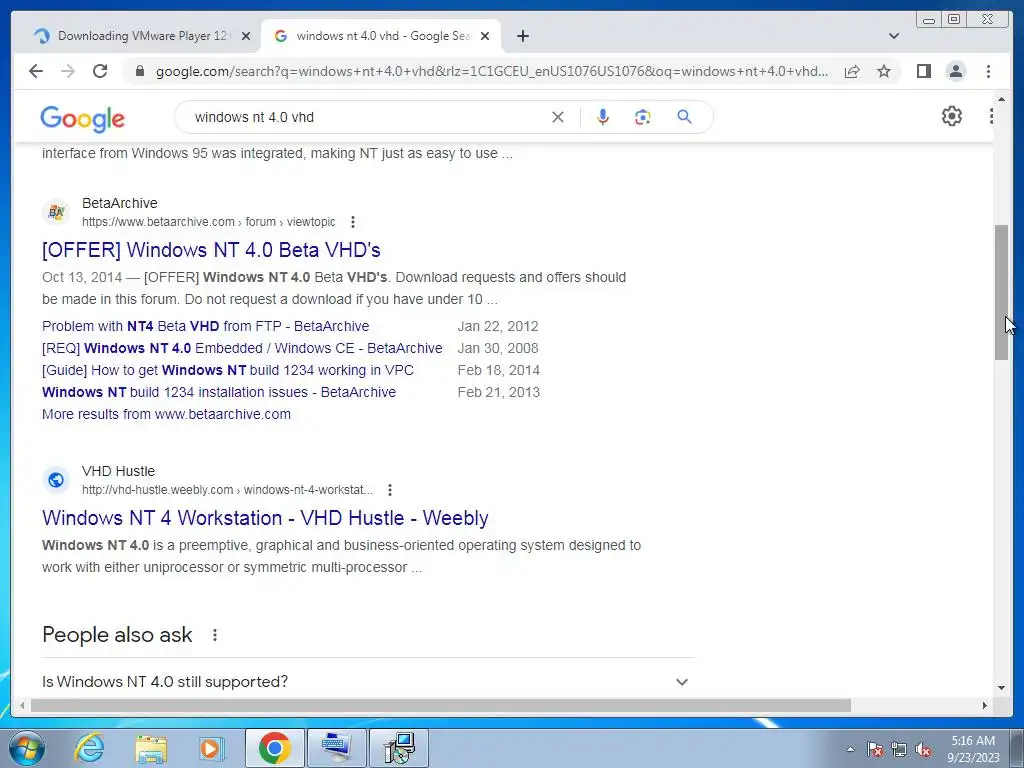
Task: Open the keyboard app on the taskbar
Action: tap(337, 748)
